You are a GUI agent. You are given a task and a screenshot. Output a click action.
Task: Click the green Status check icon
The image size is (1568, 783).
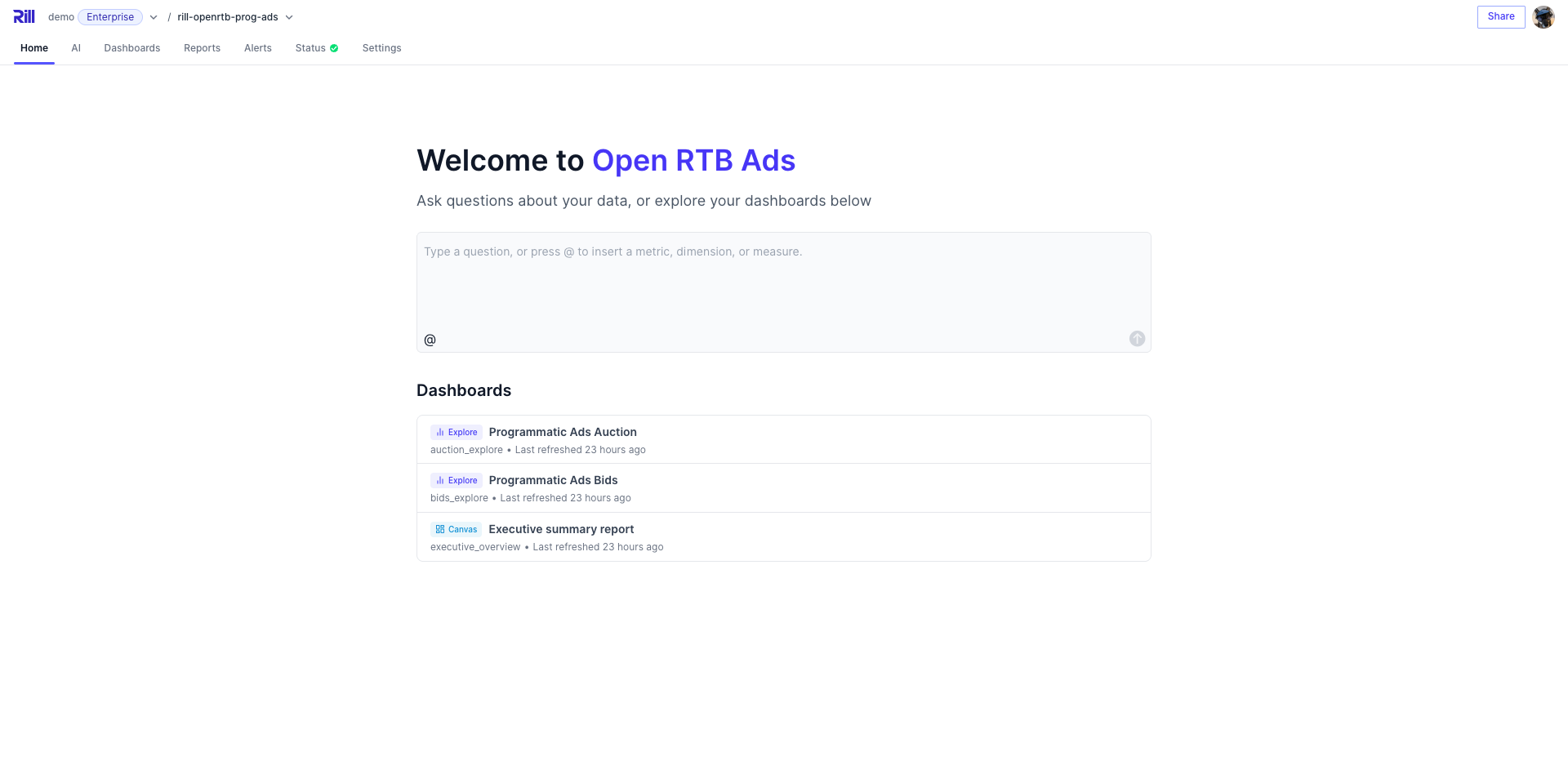click(x=334, y=48)
